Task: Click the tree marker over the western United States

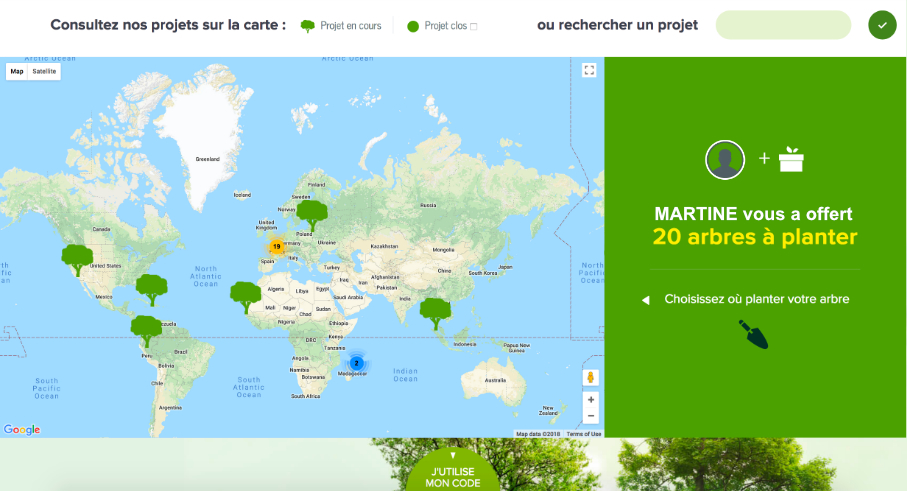Action: (x=77, y=258)
